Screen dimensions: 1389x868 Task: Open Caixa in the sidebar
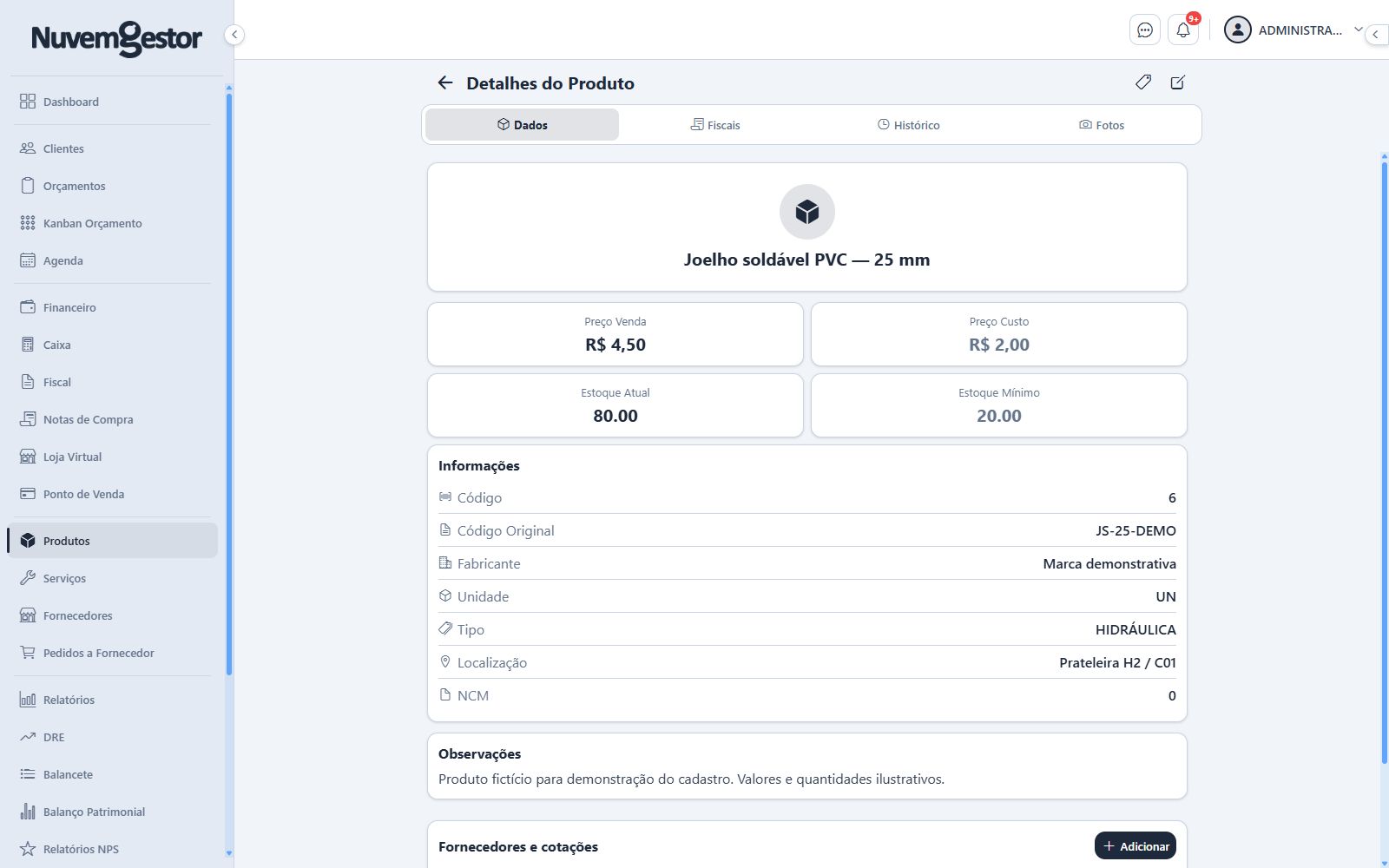pyautogui.click(x=112, y=345)
